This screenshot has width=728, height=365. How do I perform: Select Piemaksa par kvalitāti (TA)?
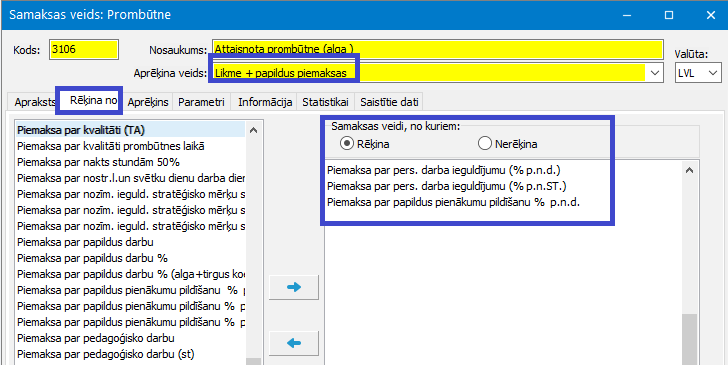pyautogui.click(x=130, y=130)
